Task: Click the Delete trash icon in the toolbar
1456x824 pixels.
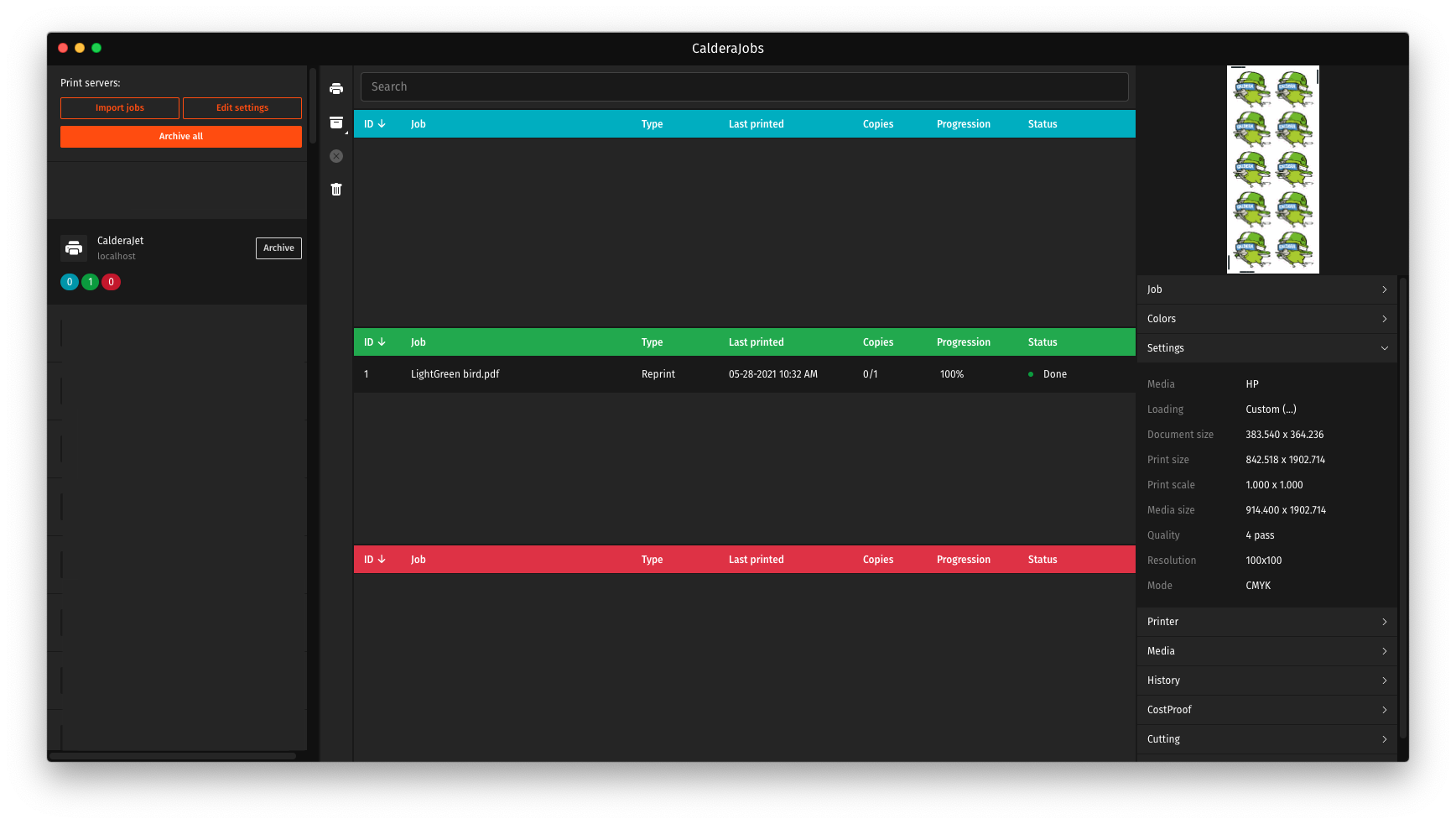Action: click(336, 189)
